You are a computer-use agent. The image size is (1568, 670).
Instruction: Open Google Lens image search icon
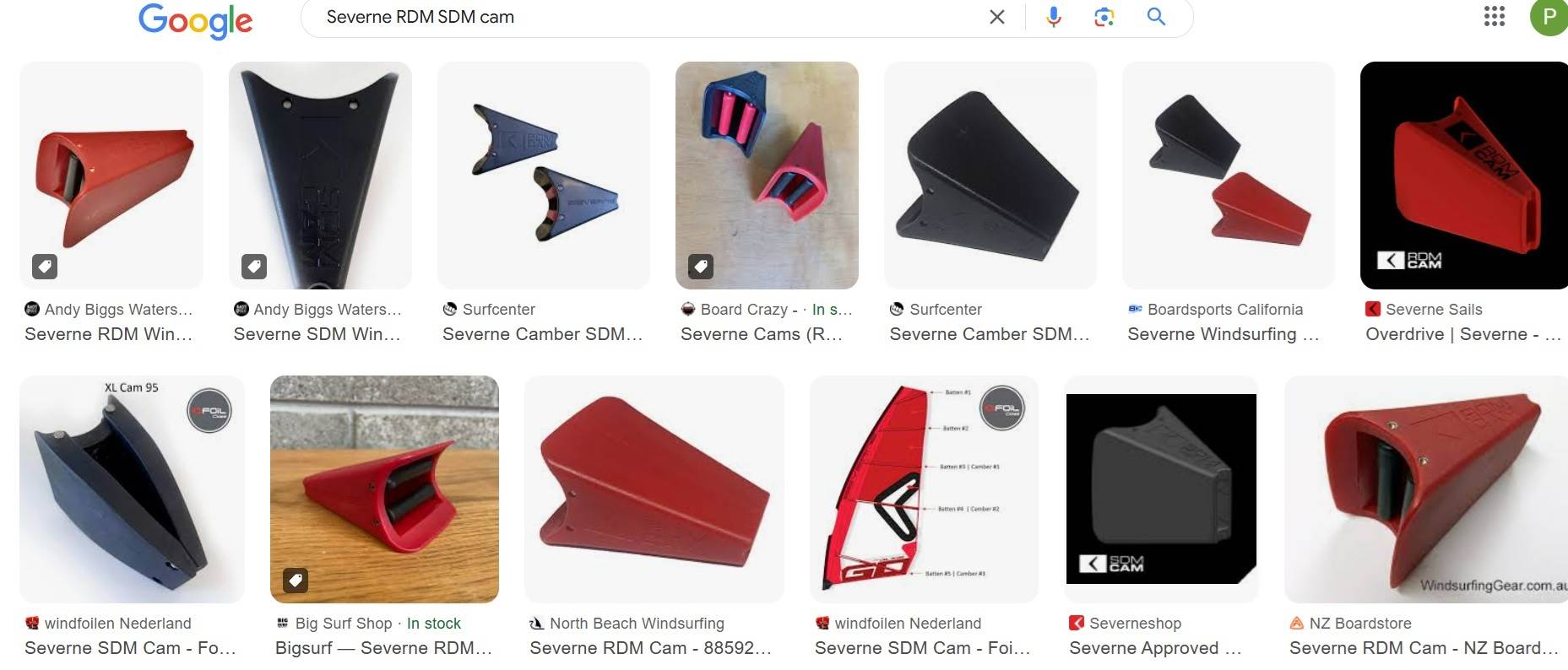pos(1104,17)
